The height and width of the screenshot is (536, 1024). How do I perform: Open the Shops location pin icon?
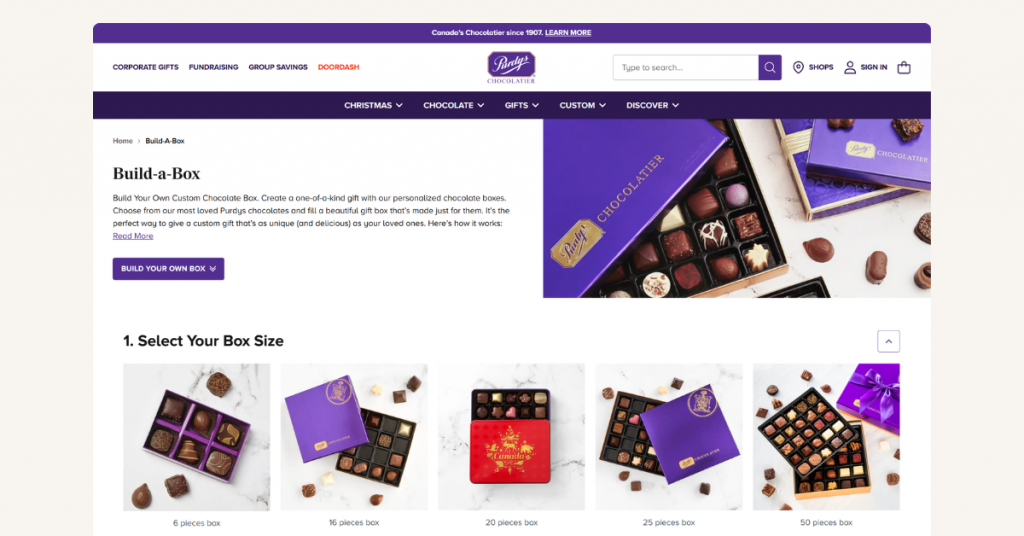pos(798,67)
